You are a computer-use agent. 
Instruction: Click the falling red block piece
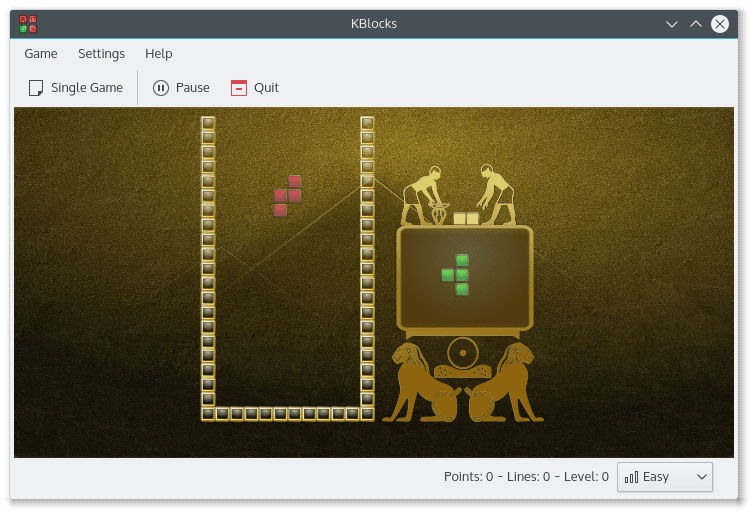pyautogui.click(x=288, y=196)
